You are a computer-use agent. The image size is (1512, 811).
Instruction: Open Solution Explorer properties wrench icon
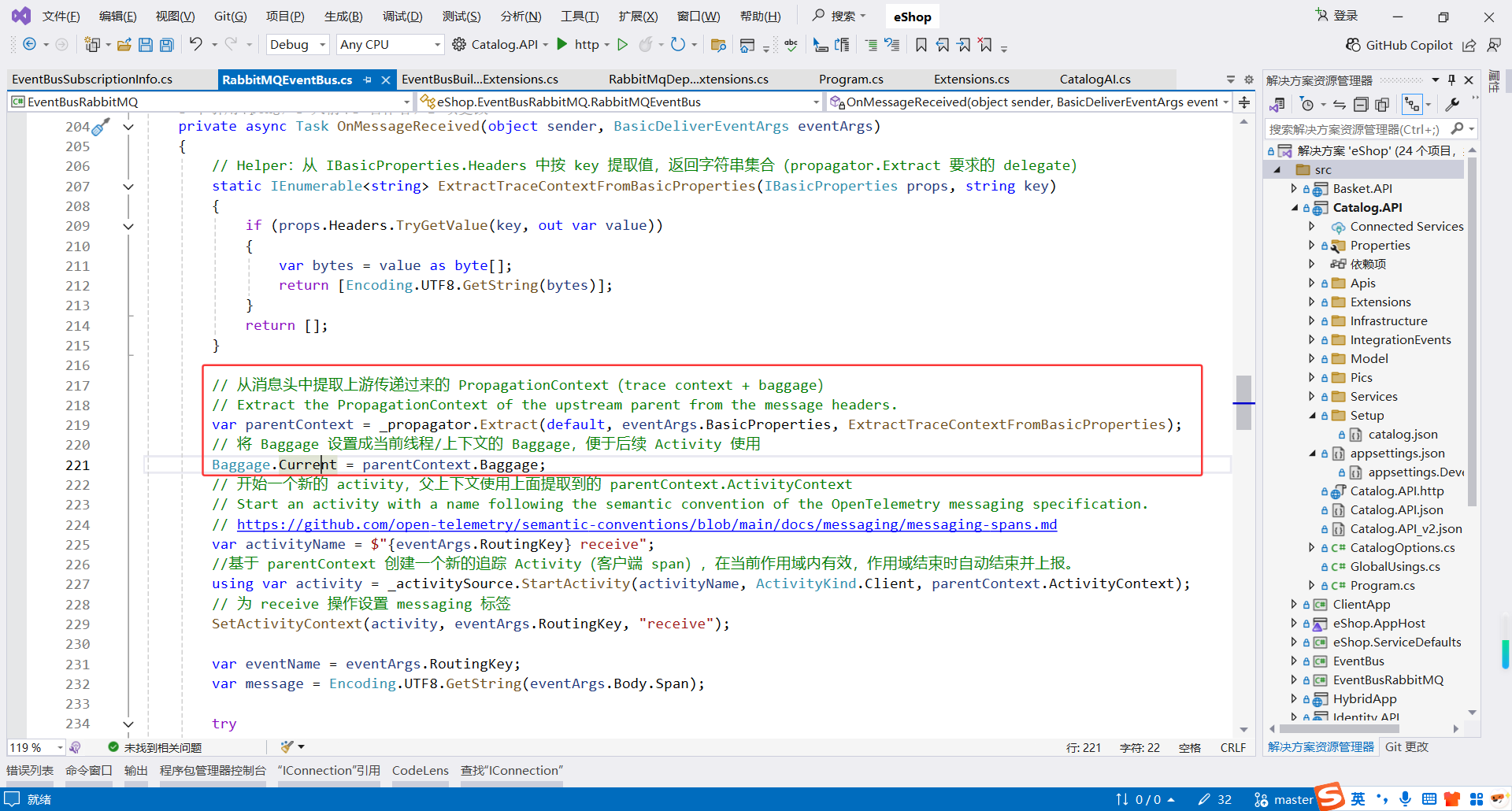point(1451,104)
